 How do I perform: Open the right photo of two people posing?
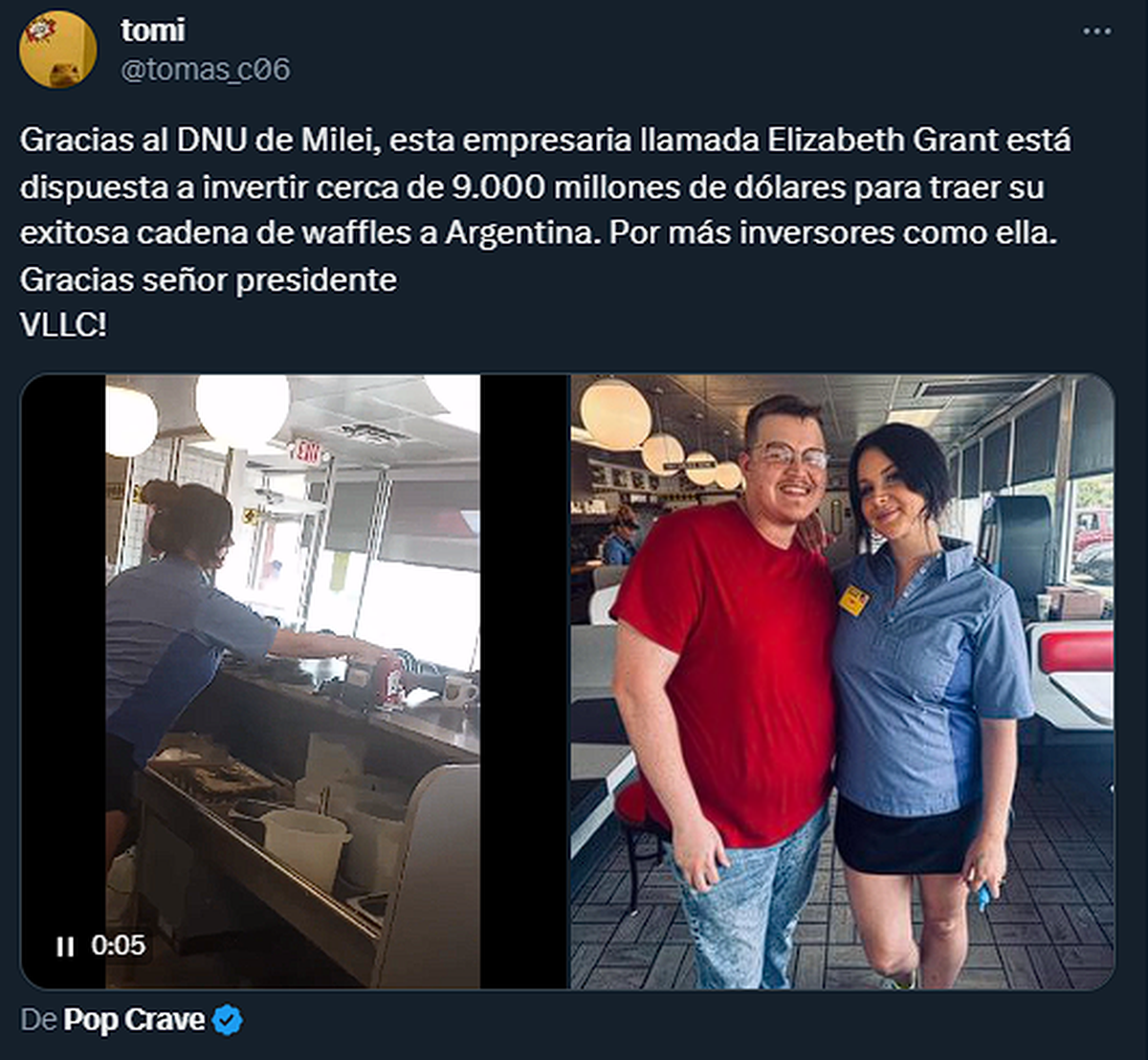click(x=842, y=681)
